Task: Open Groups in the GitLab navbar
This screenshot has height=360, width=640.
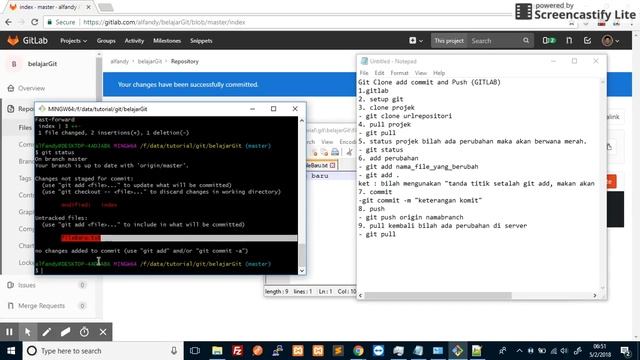Action: [106, 41]
